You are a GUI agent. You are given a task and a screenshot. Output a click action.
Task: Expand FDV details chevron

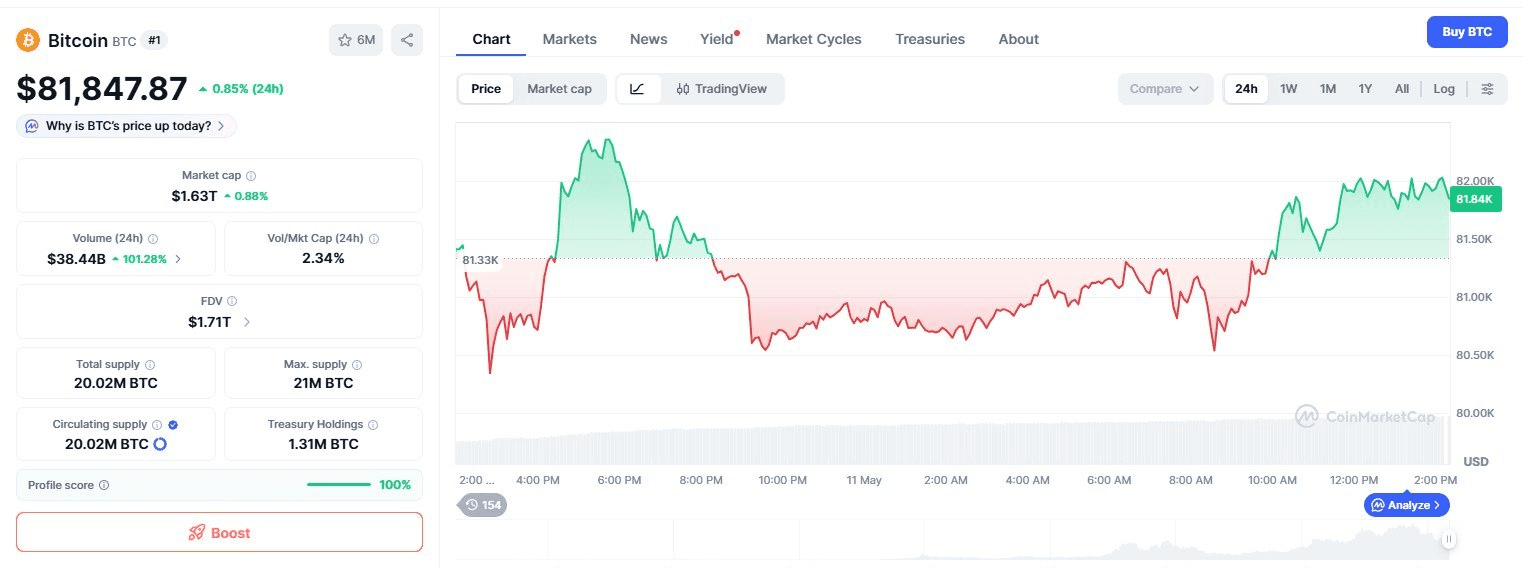pos(246,322)
